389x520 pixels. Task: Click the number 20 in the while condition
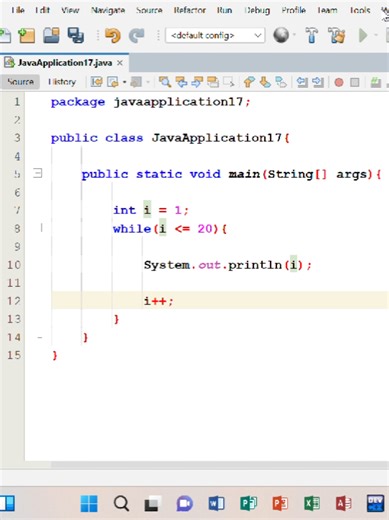pos(205,229)
